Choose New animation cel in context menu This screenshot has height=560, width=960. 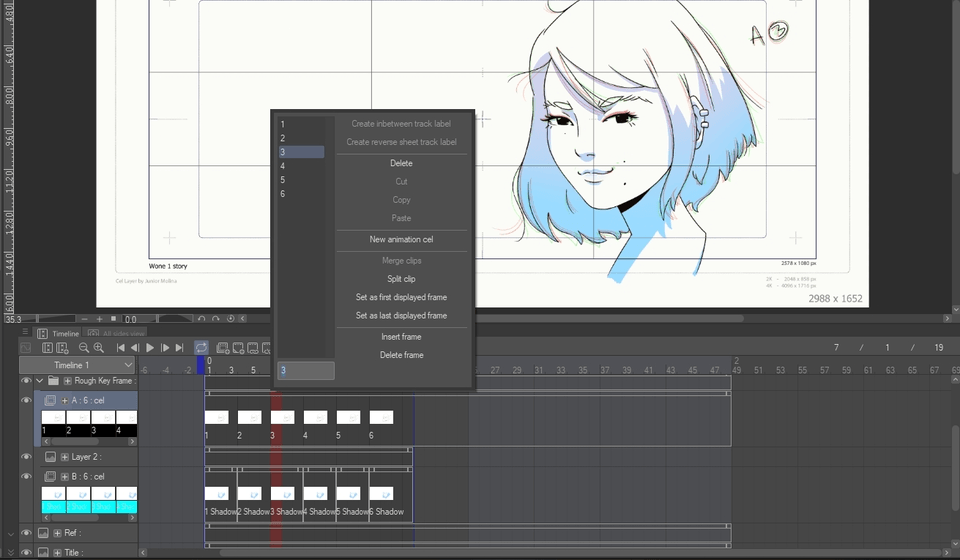click(x=402, y=239)
